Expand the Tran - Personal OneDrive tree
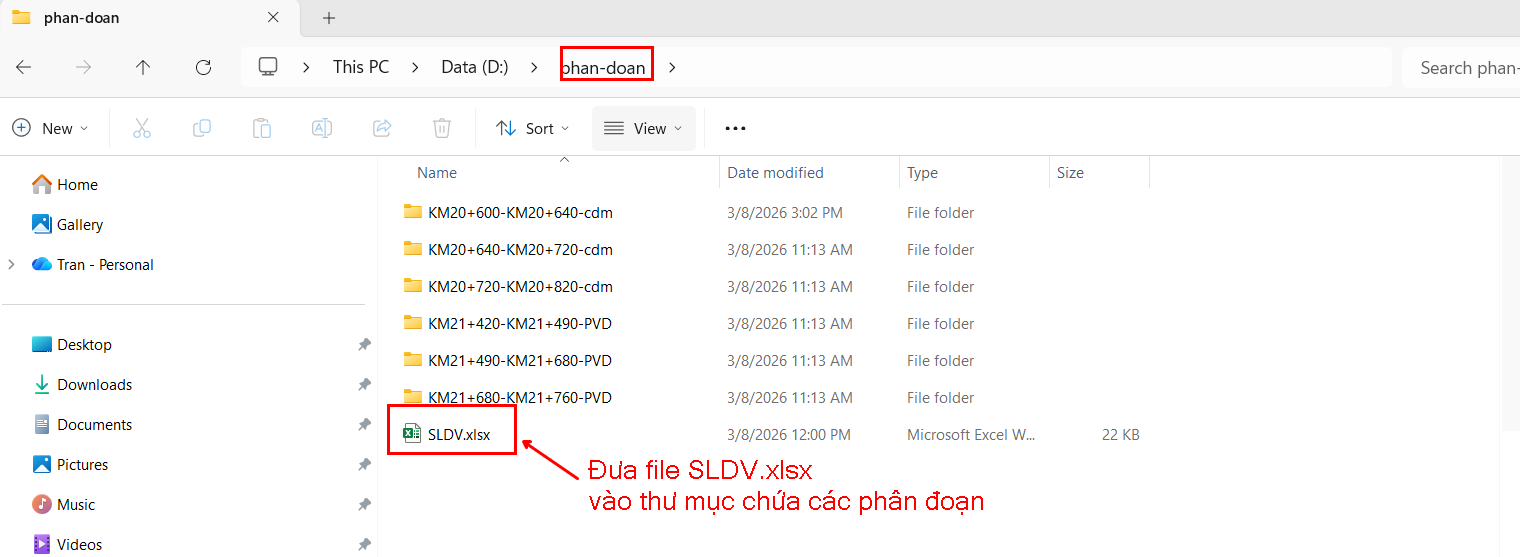The height and width of the screenshot is (557, 1520). [11, 264]
